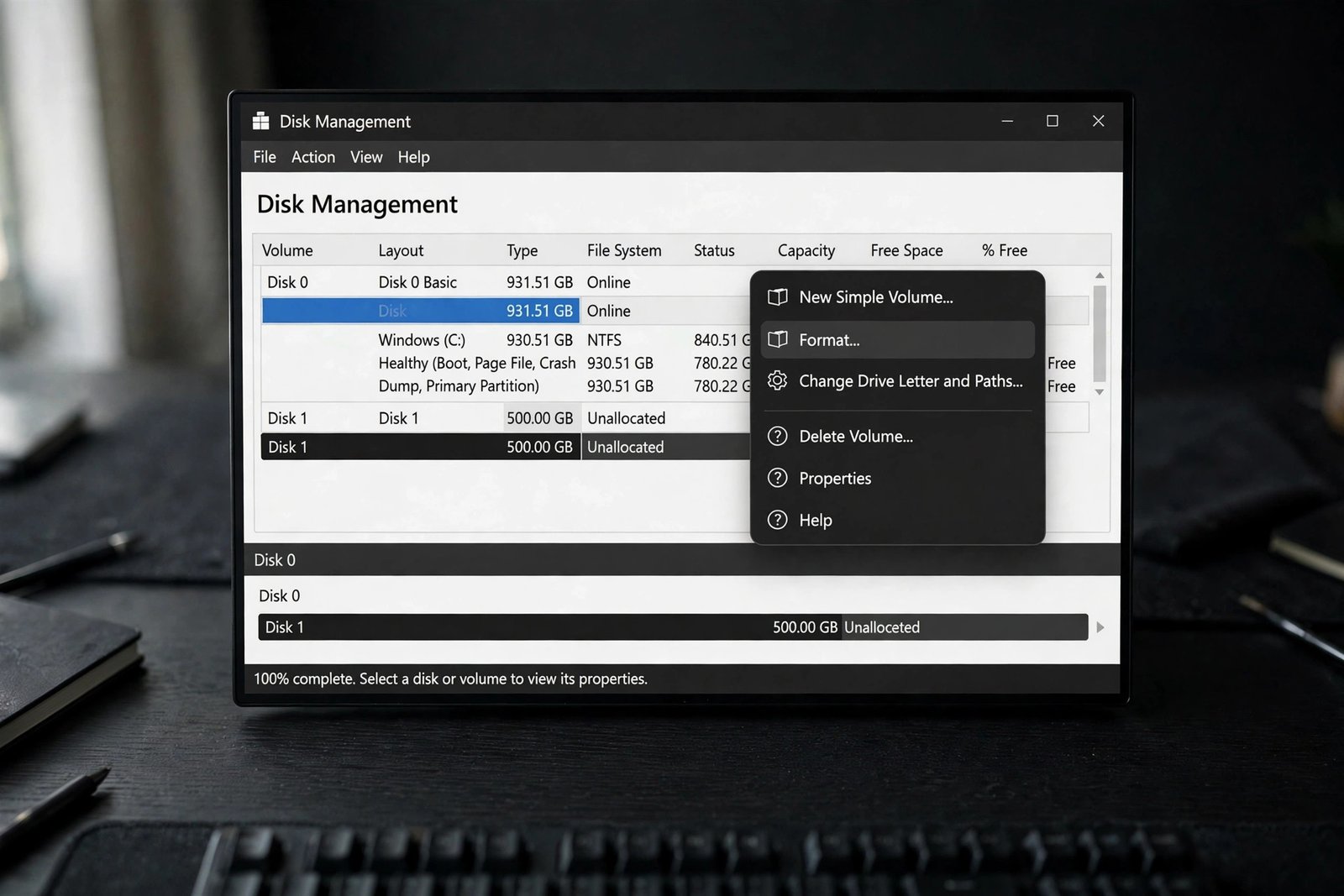
Task: Choose Delete Volume... in context menu
Action: (897, 436)
